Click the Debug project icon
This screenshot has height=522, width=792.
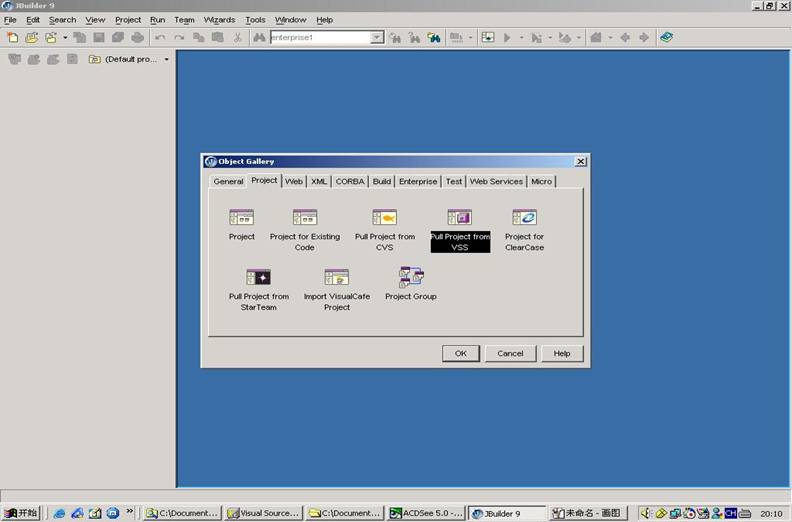[x=536, y=37]
